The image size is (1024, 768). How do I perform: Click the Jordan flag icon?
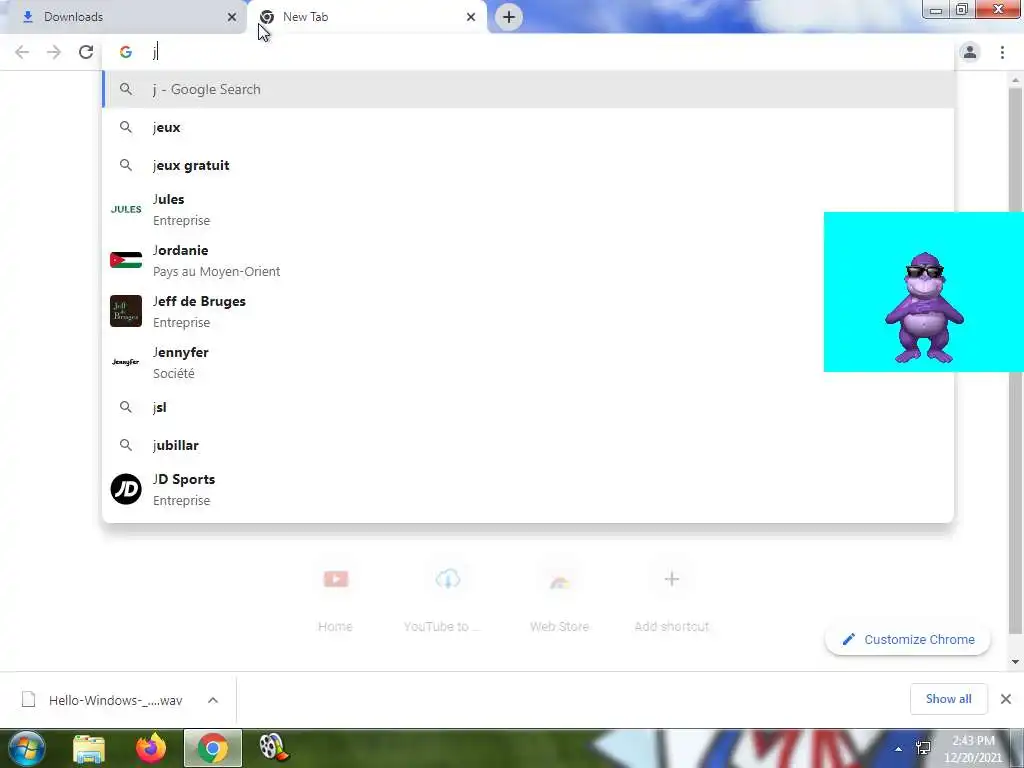pos(126,260)
